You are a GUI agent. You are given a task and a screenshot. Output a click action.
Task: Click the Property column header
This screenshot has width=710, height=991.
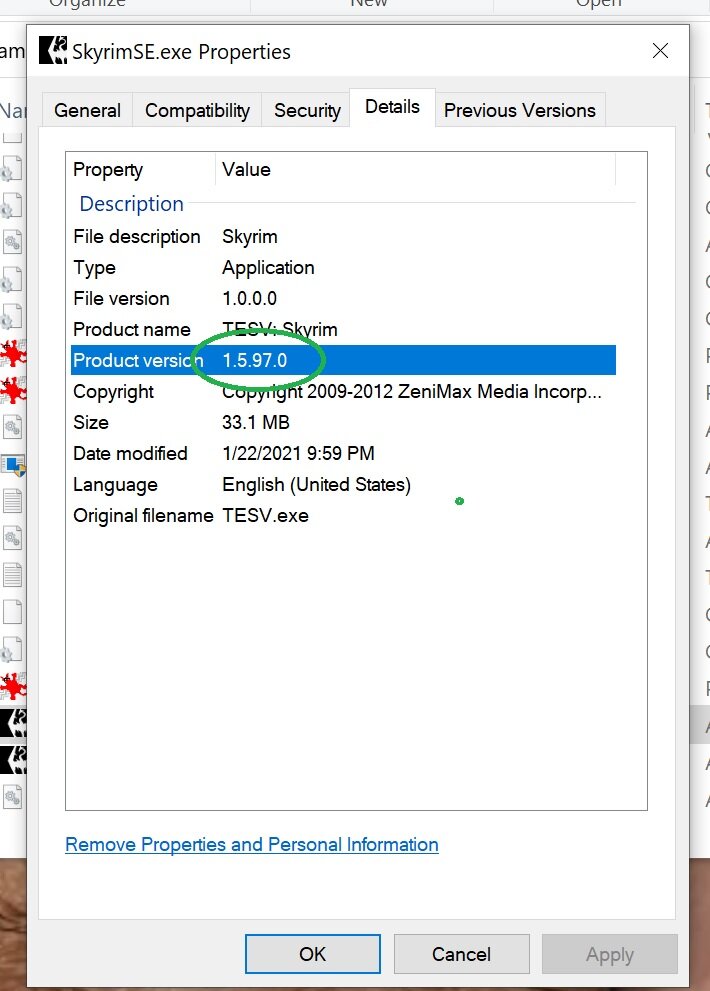tap(142, 169)
